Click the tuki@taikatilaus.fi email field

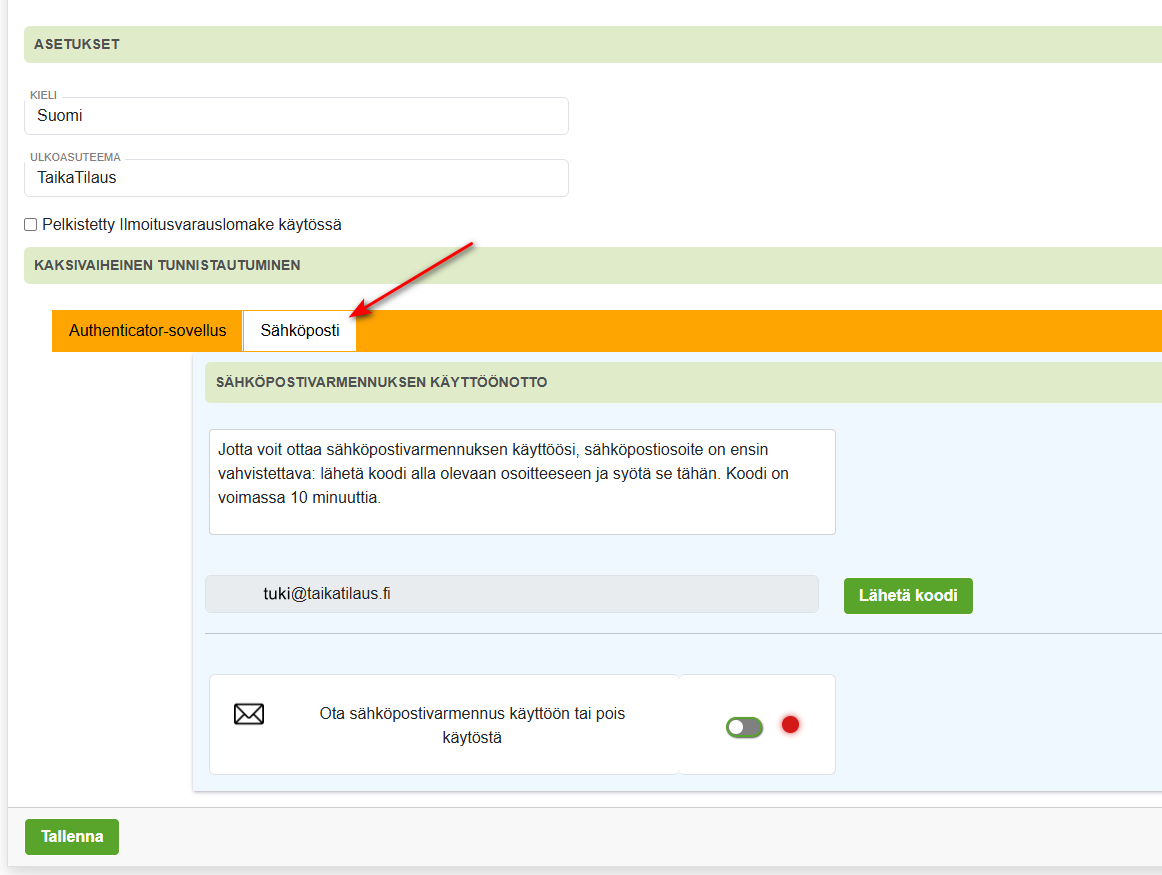click(511, 594)
